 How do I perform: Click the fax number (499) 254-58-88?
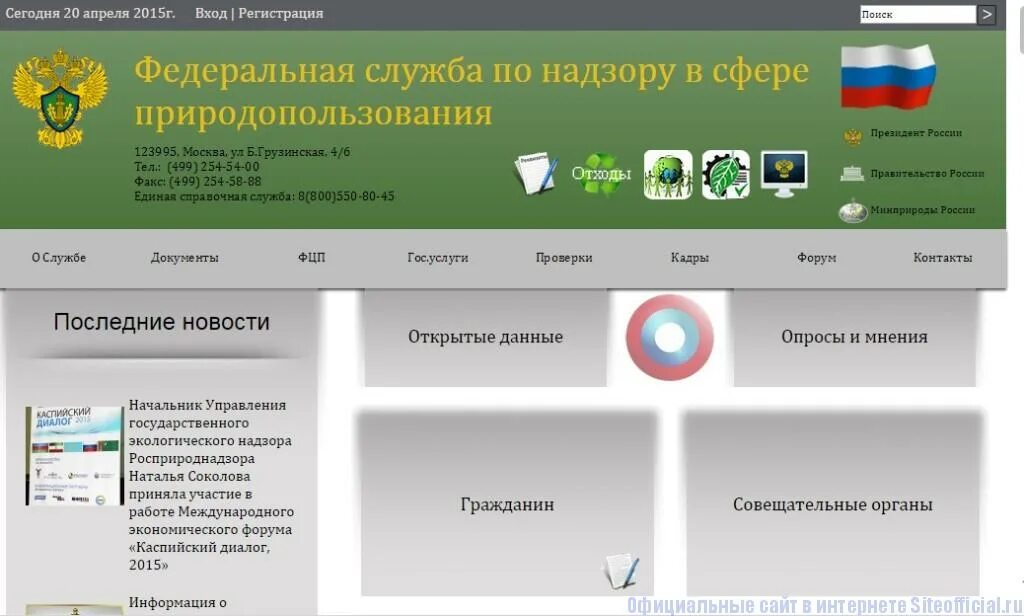point(215,181)
